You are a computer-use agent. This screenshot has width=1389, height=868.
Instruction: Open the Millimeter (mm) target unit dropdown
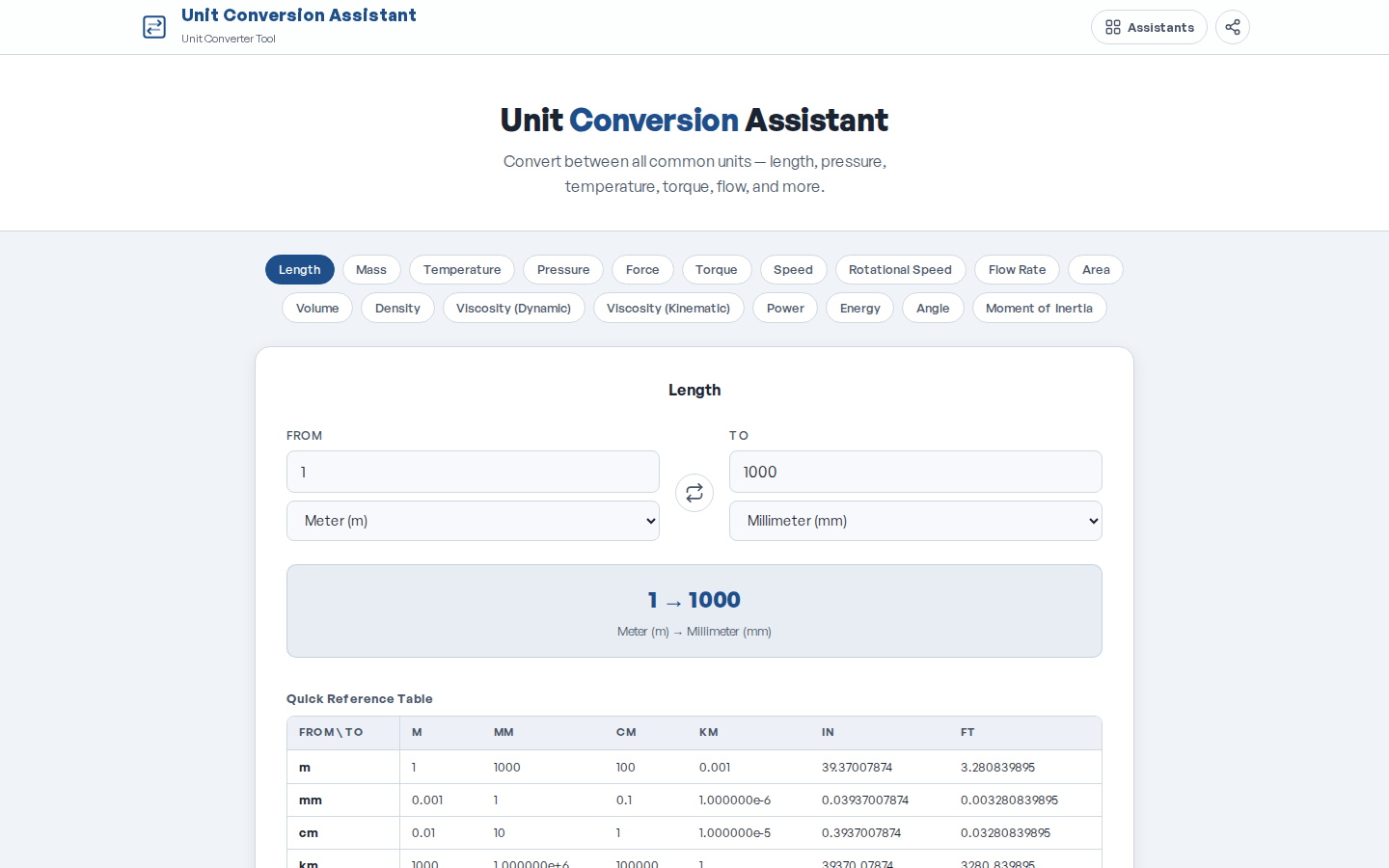click(915, 521)
